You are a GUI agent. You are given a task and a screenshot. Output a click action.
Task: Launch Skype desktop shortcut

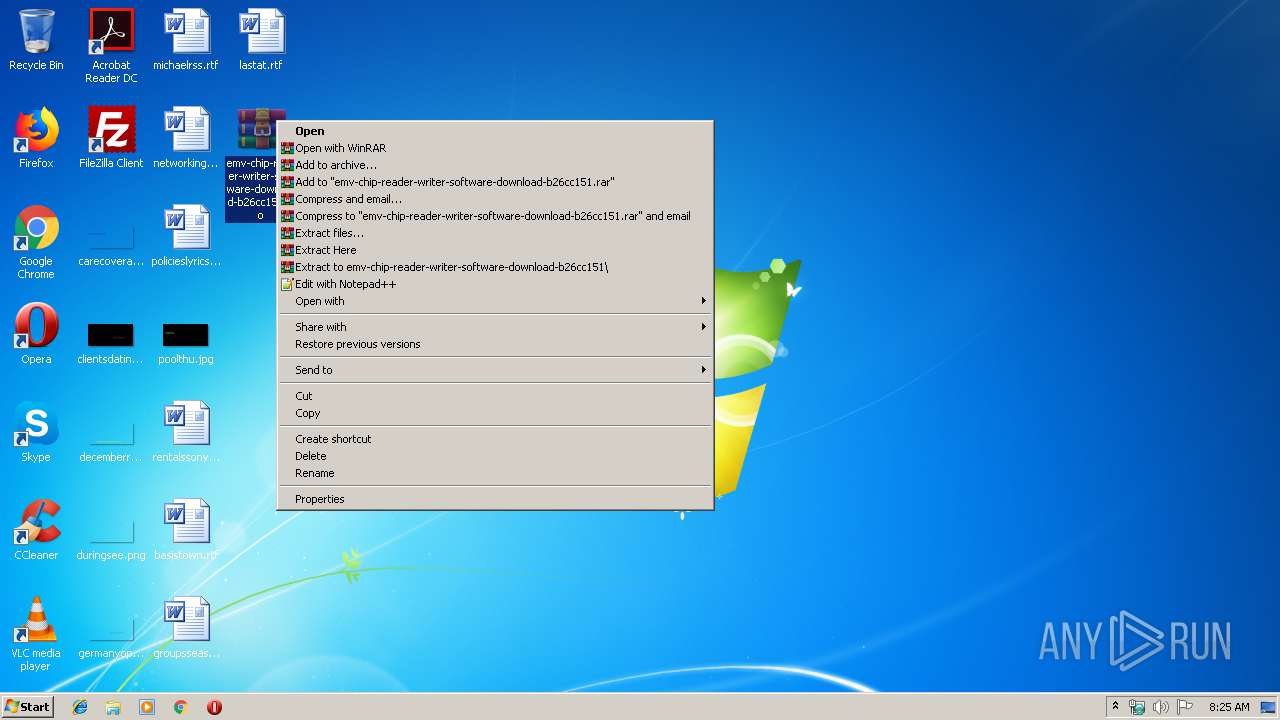[36, 432]
